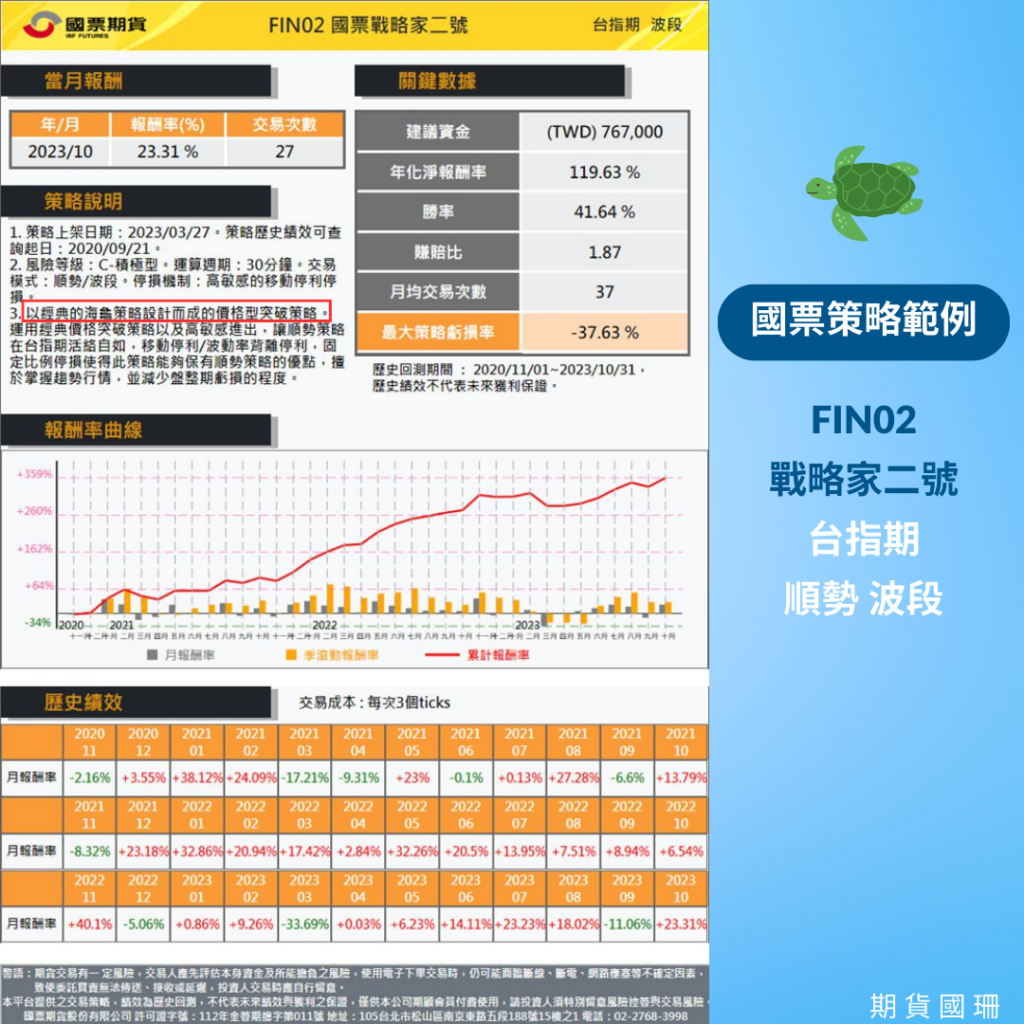The height and width of the screenshot is (1024, 1024).
Task: Click the +32.86% monthly return cell
Action: [x=197, y=851]
